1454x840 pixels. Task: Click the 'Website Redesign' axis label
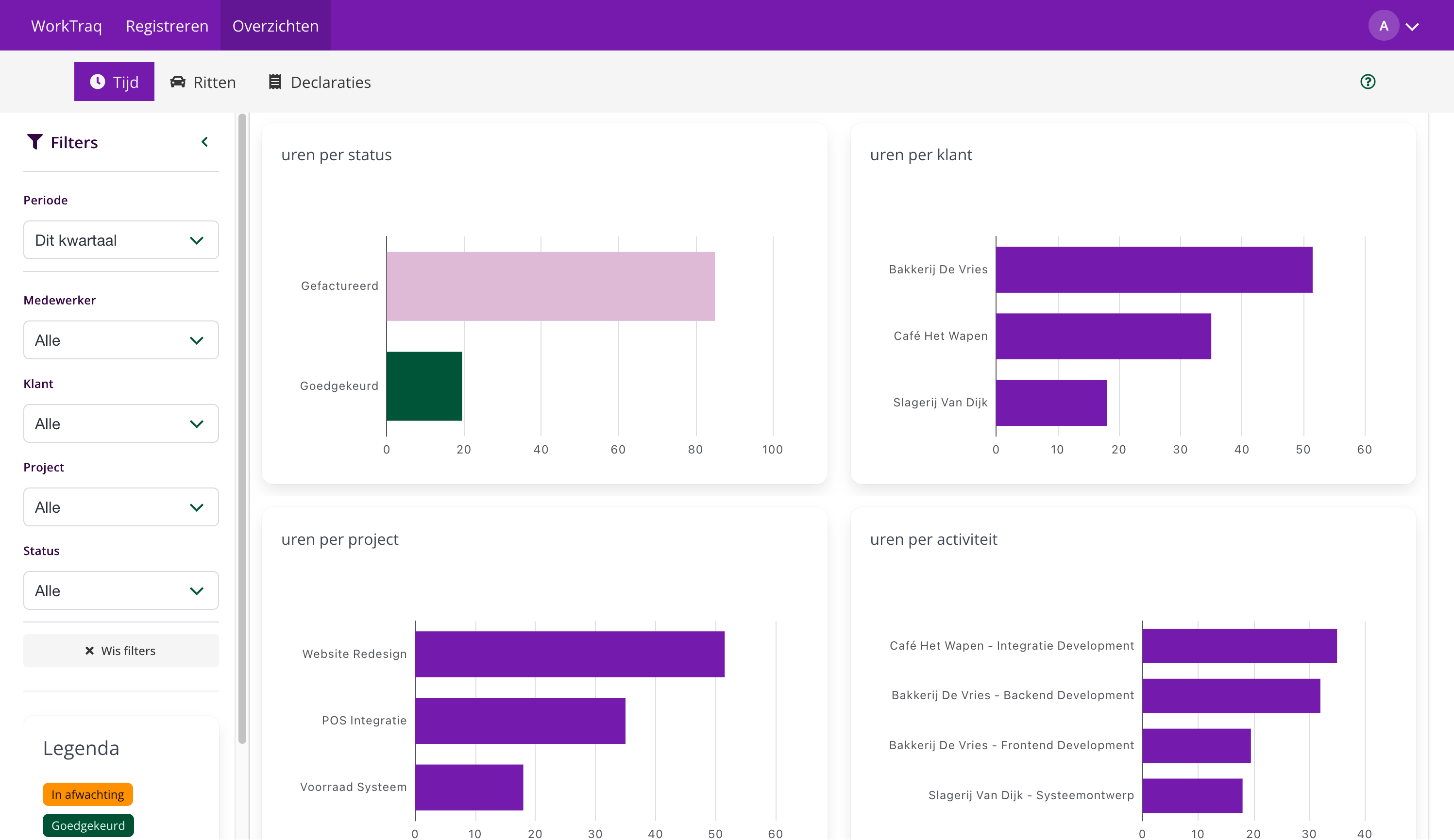click(355, 654)
